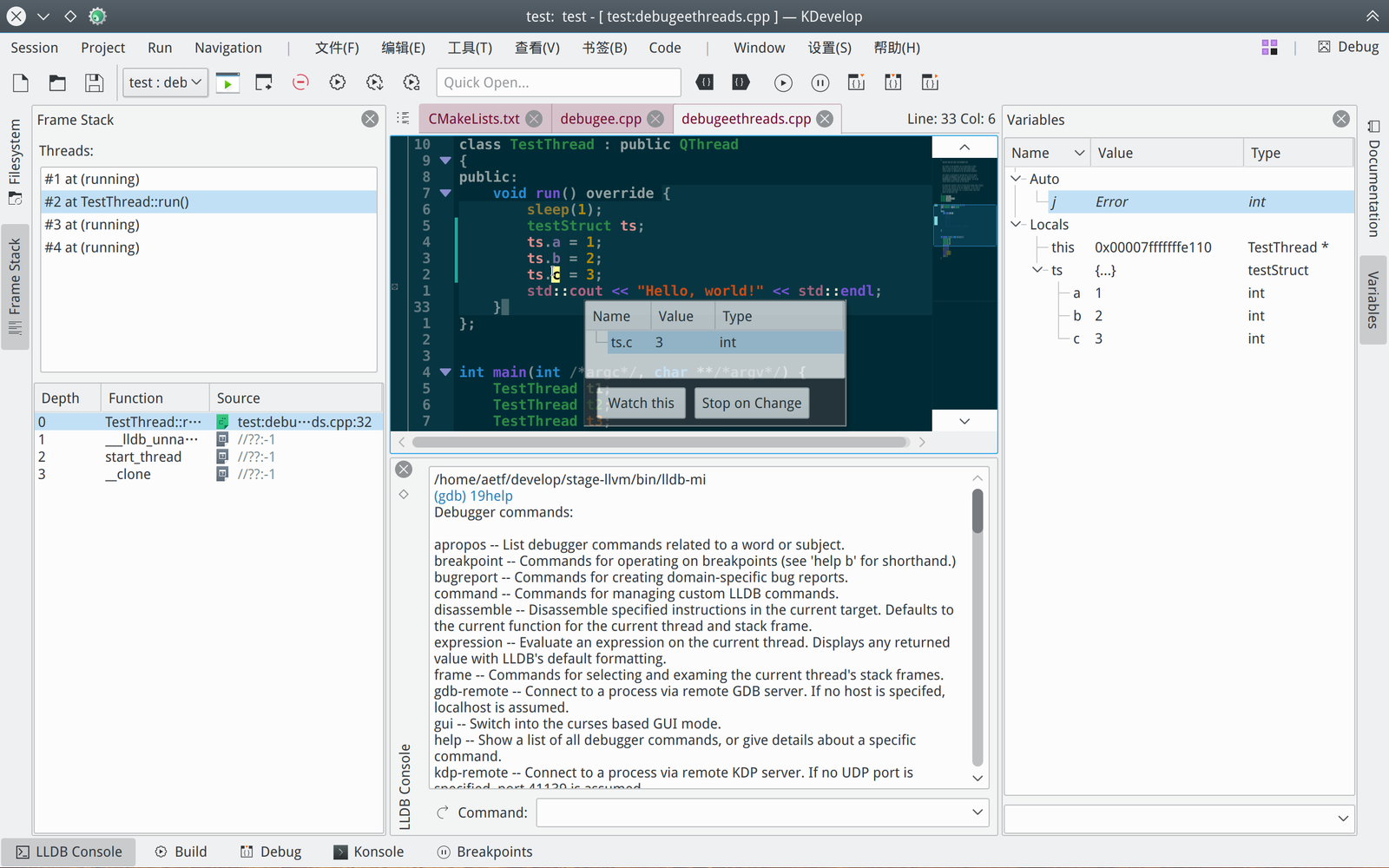Screen dimensions: 1389x868
Task: Click the save file icon
Action: click(94, 82)
